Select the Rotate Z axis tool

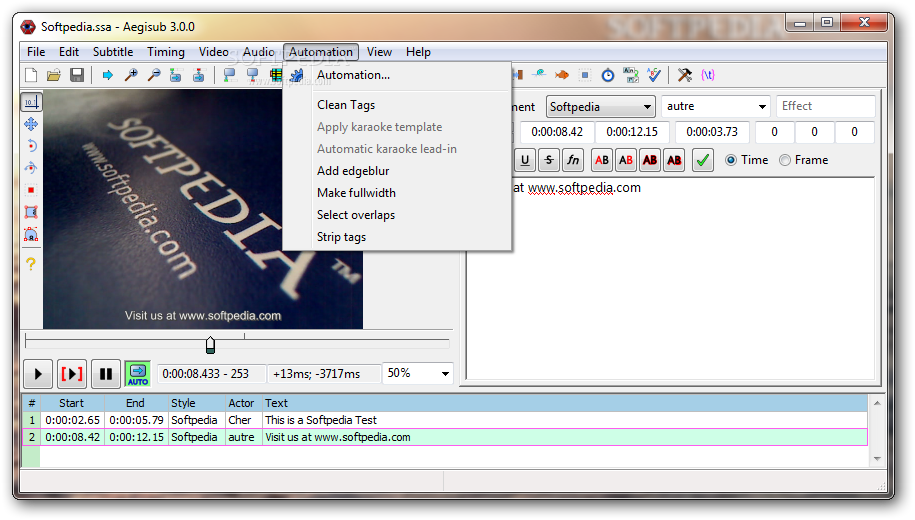coord(31,146)
